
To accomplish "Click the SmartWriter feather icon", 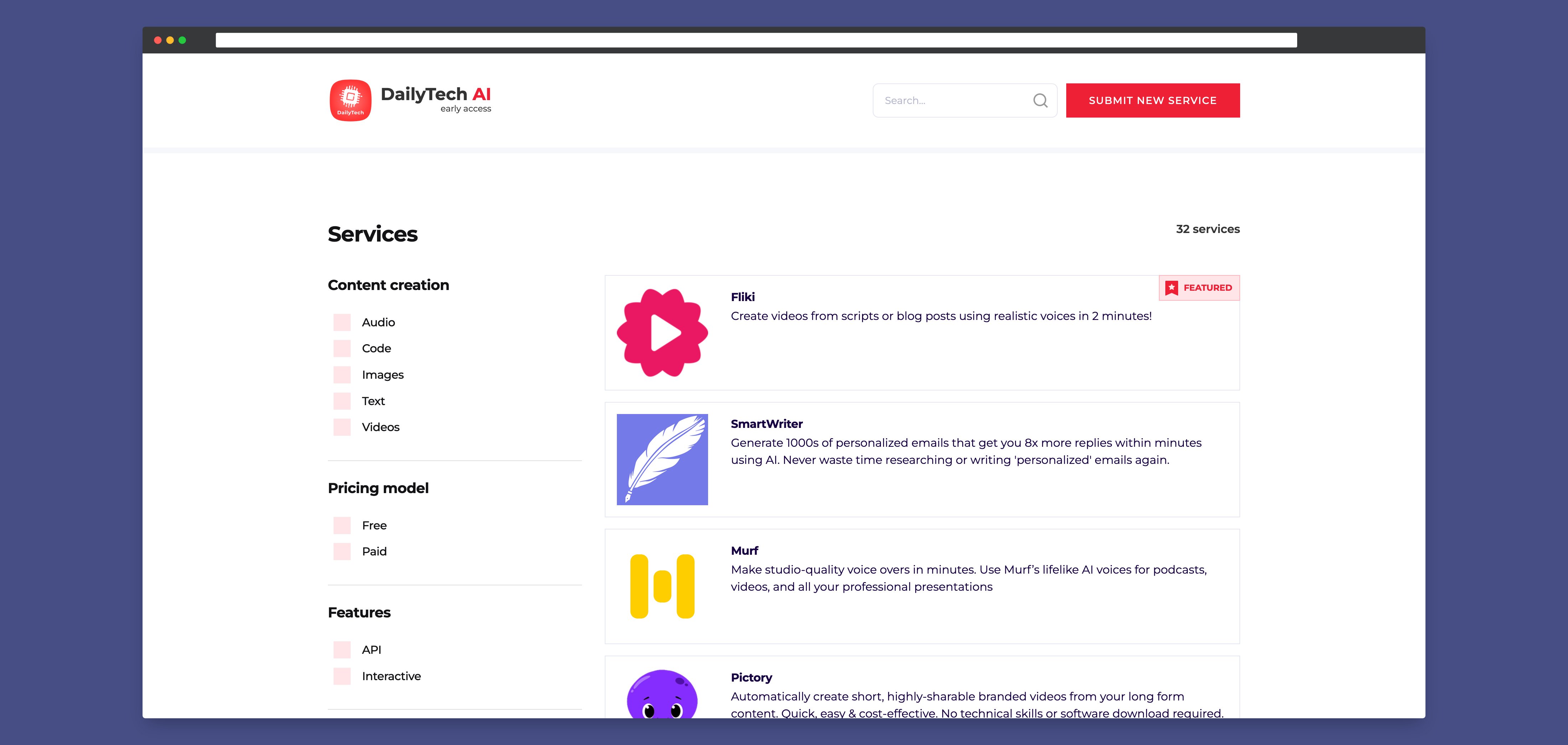I will (662, 459).
